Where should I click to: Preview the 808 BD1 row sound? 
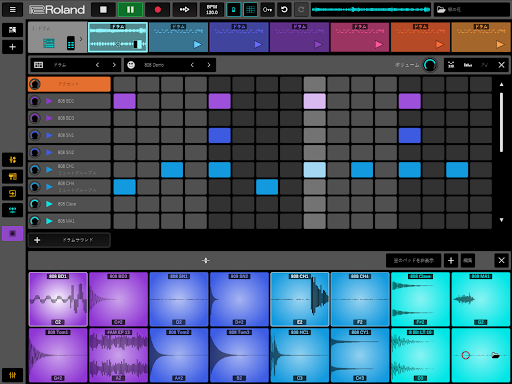pyautogui.click(x=49, y=101)
